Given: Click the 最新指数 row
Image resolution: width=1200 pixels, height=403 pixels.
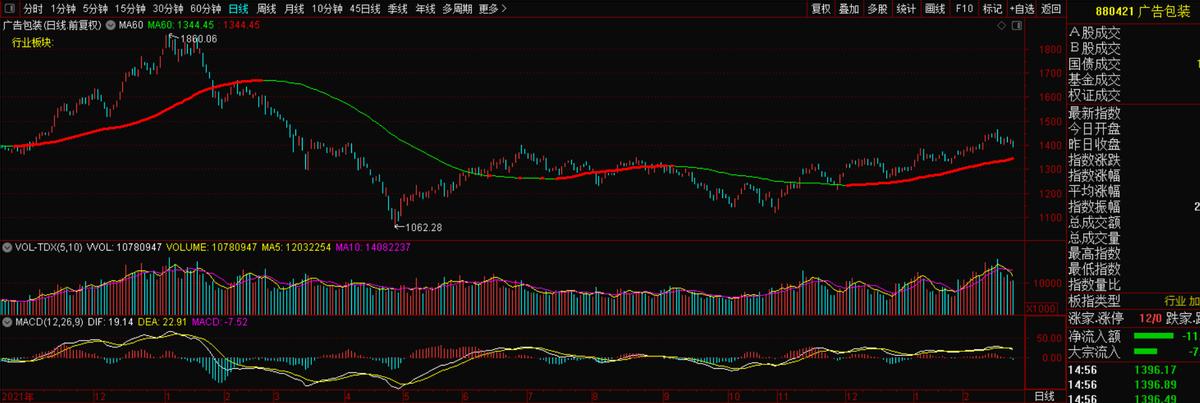Looking at the screenshot, I should point(1132,113).
